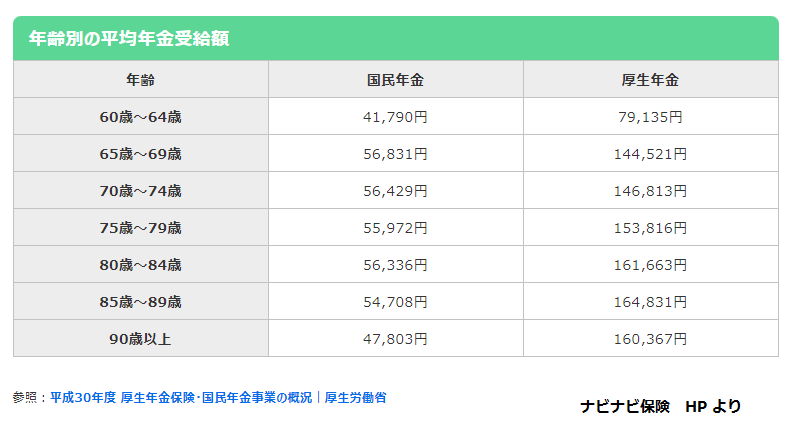
Task: Click the 年齢別の平均年金受給額 green header
Action: click(x=396, y=39)
